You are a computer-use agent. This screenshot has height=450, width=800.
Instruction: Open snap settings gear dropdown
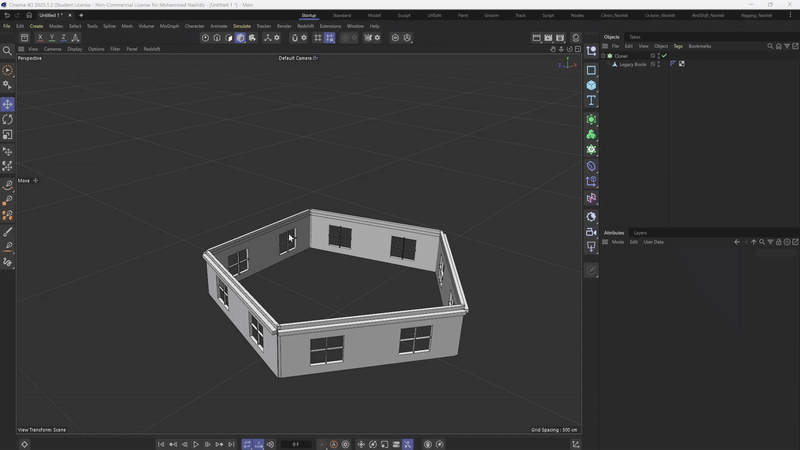(x=304, y=37)
